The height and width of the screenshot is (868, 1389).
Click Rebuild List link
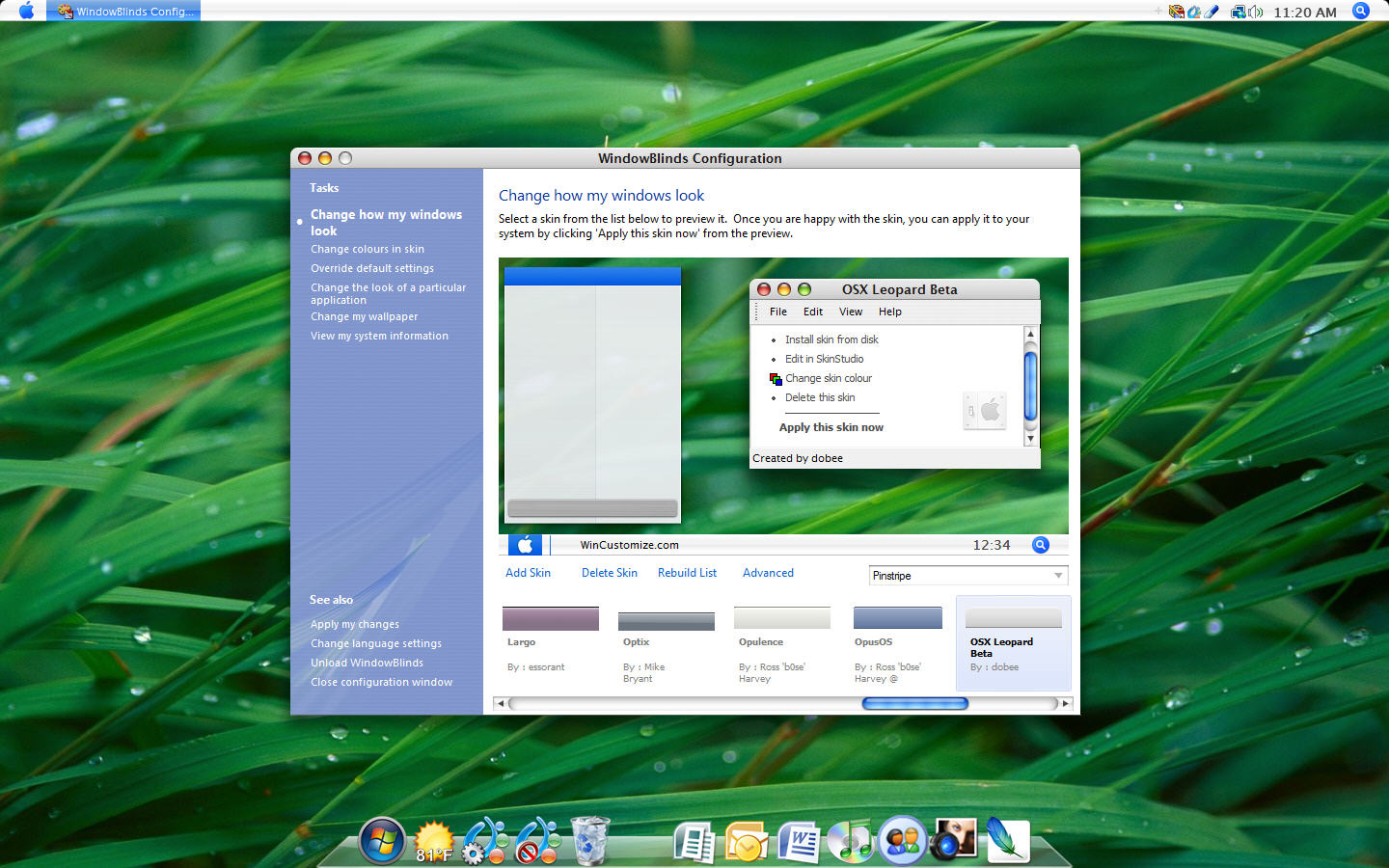click(688, 573)
